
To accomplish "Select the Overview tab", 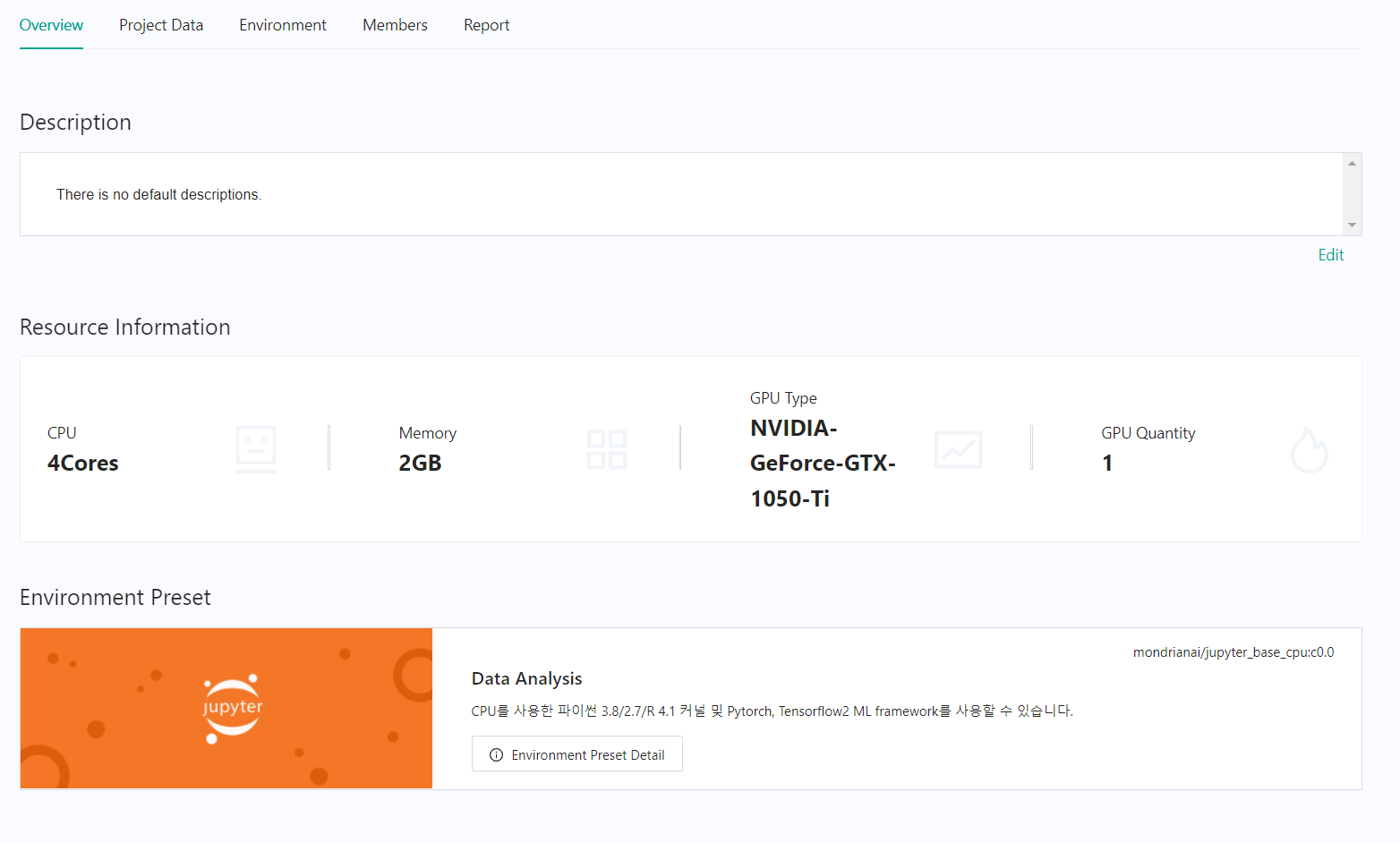I will (51, 25).
